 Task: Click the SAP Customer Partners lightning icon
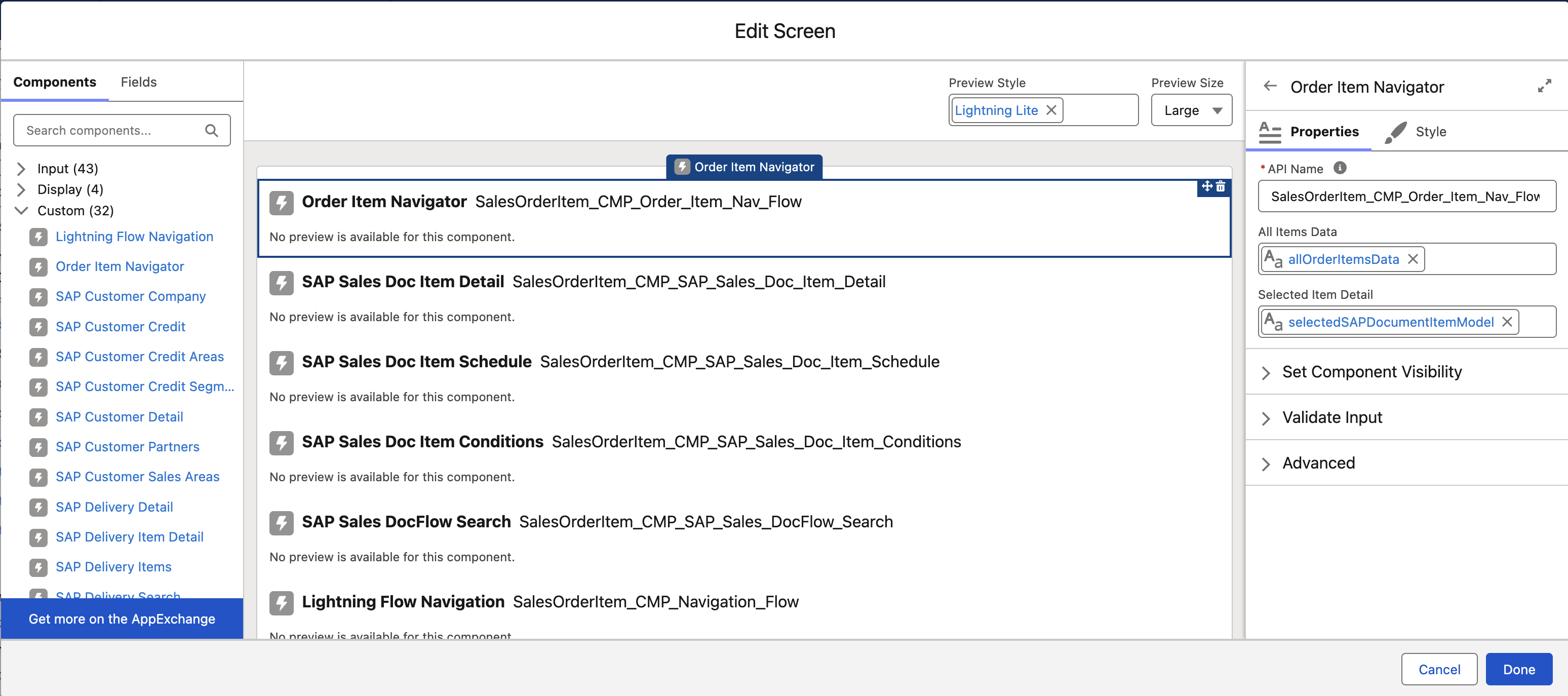(x=38, y=447)
